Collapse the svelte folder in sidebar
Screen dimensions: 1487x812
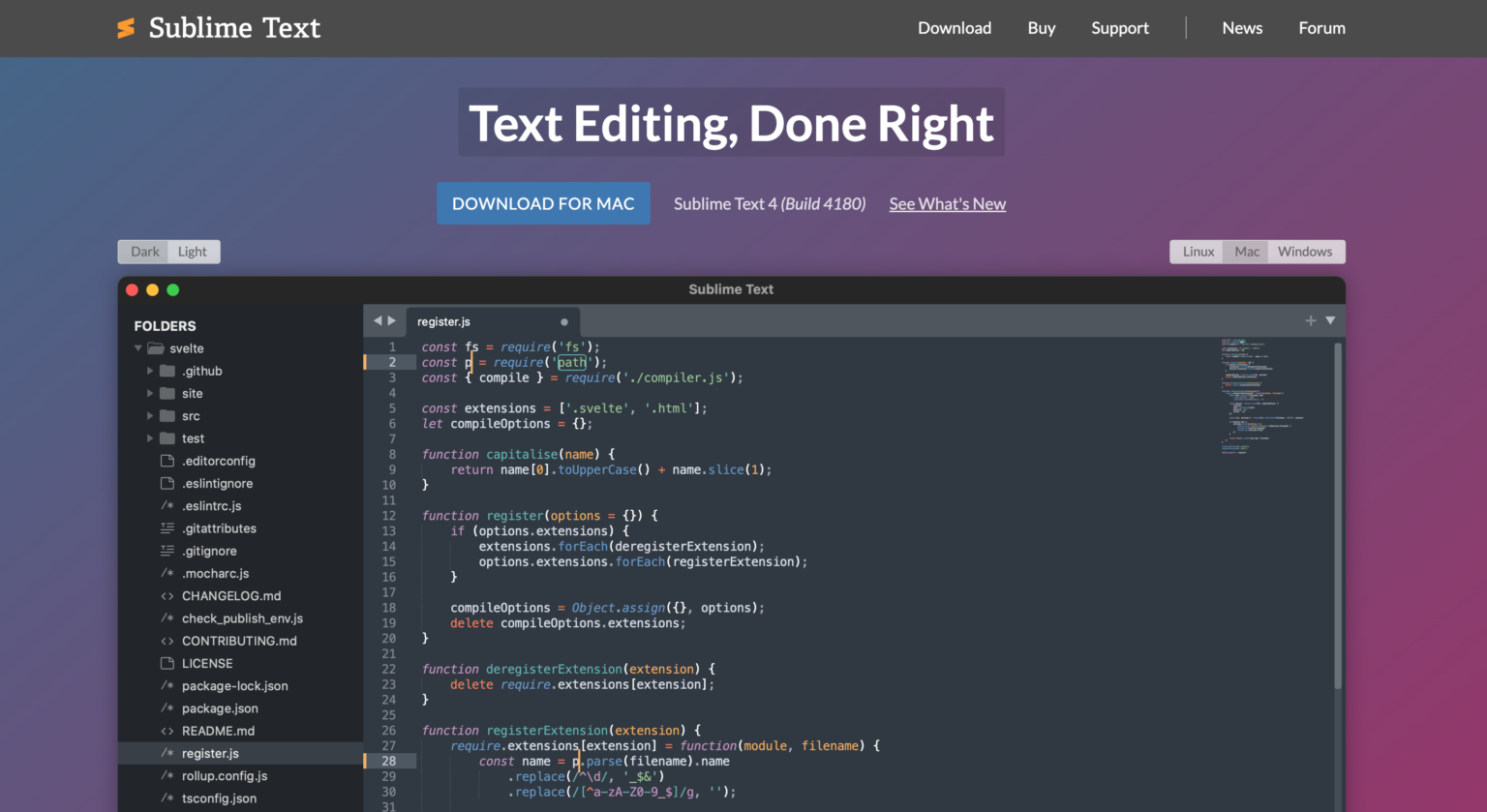138,347
